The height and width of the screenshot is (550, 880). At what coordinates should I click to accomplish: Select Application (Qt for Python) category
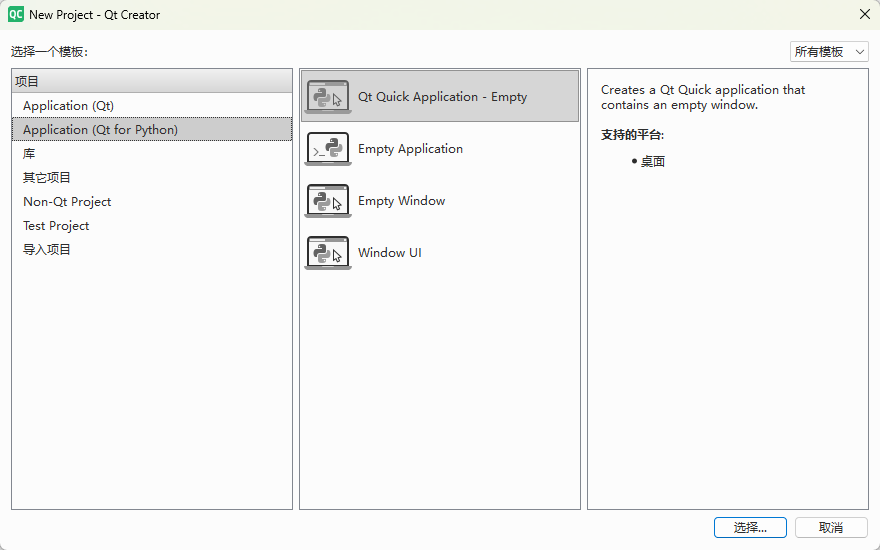click(x=152, y=130)
